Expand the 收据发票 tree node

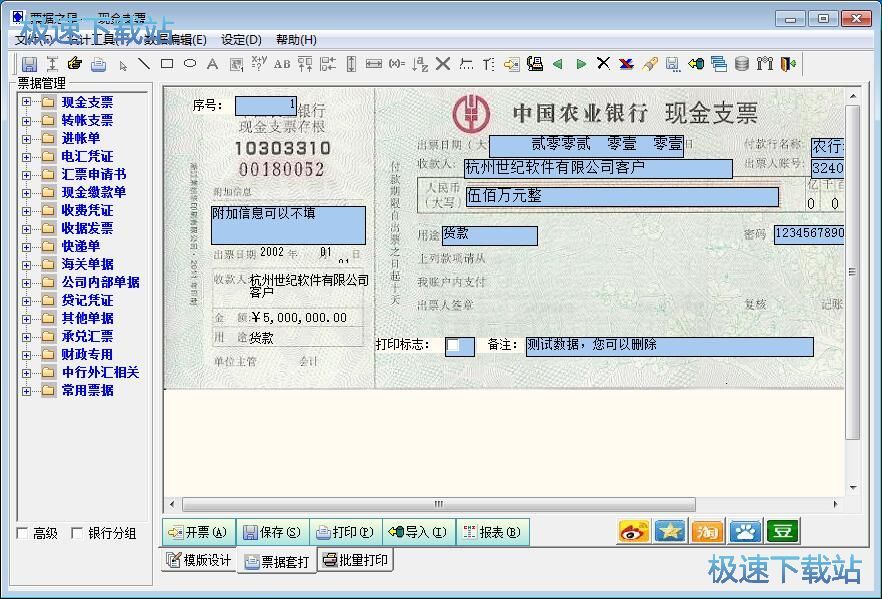pyautogui.click(x=27, y=228)
